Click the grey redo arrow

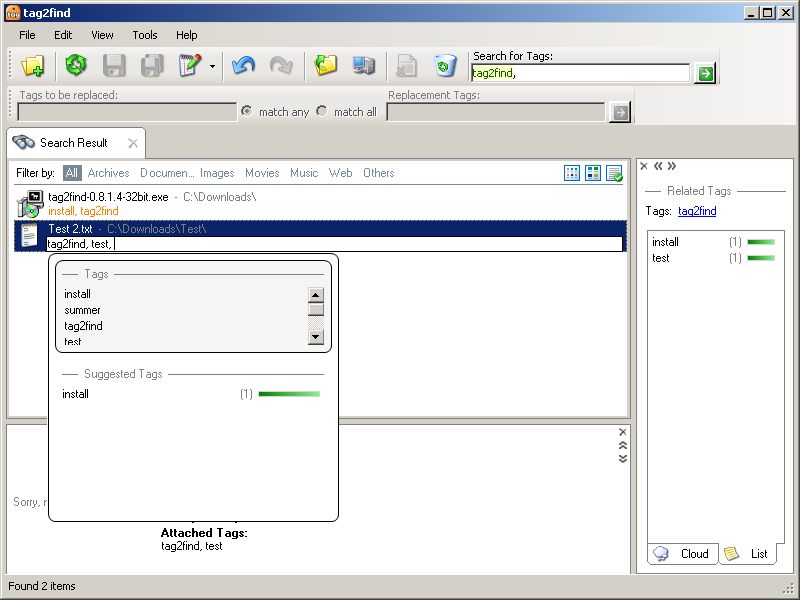point(281,66)
